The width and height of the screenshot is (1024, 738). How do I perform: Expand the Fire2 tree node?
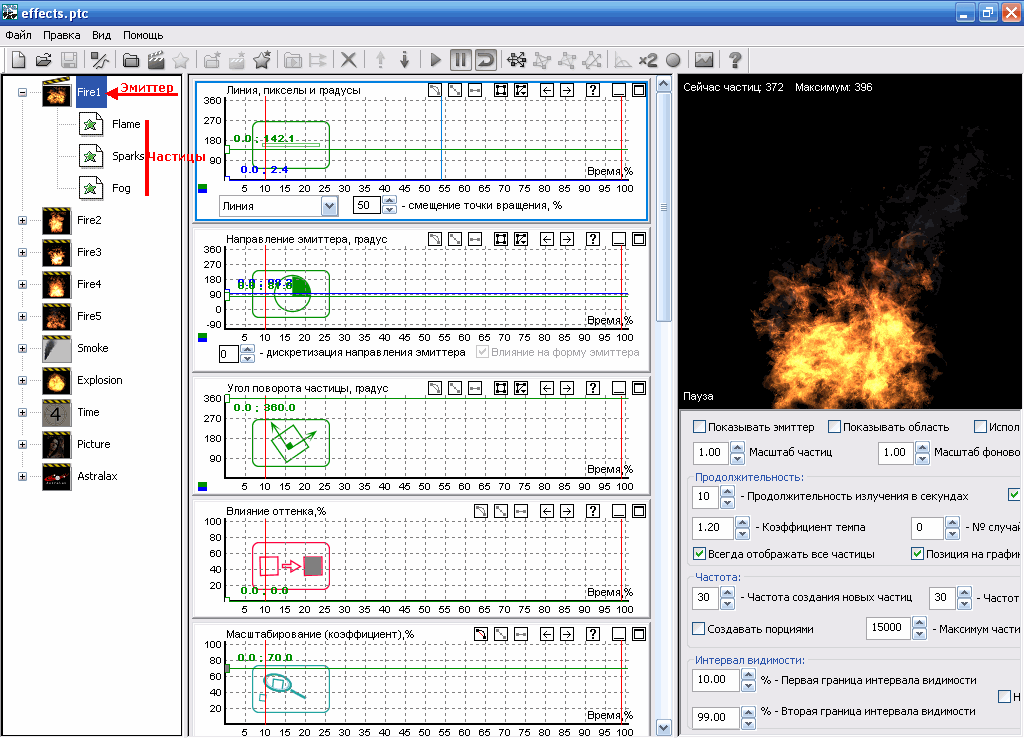coord(22,220)
